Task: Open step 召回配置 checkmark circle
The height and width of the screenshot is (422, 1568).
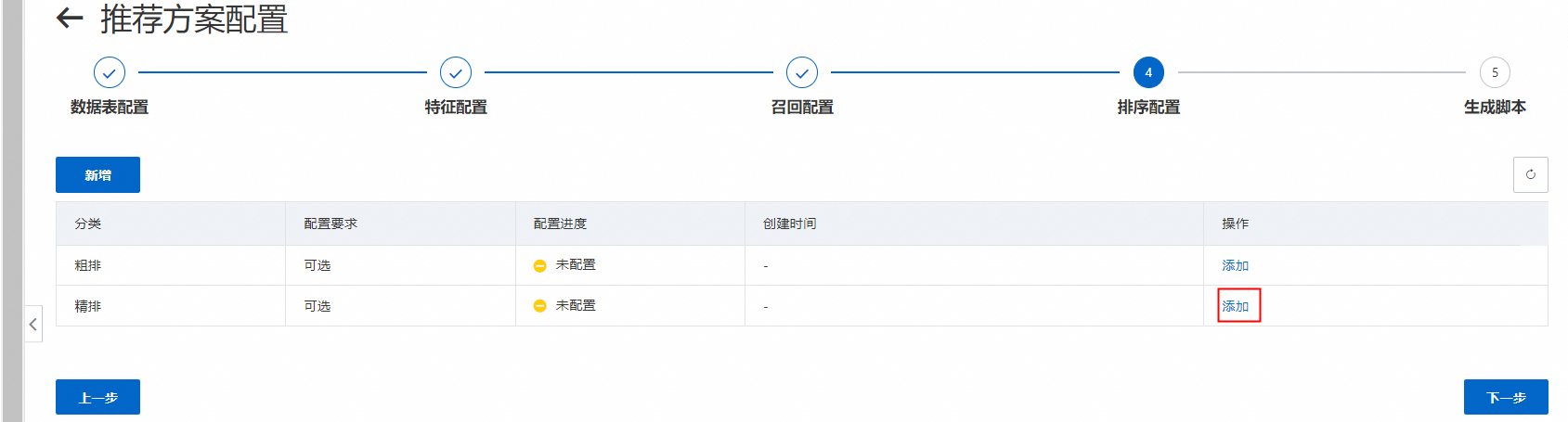Action: point(802,72)
